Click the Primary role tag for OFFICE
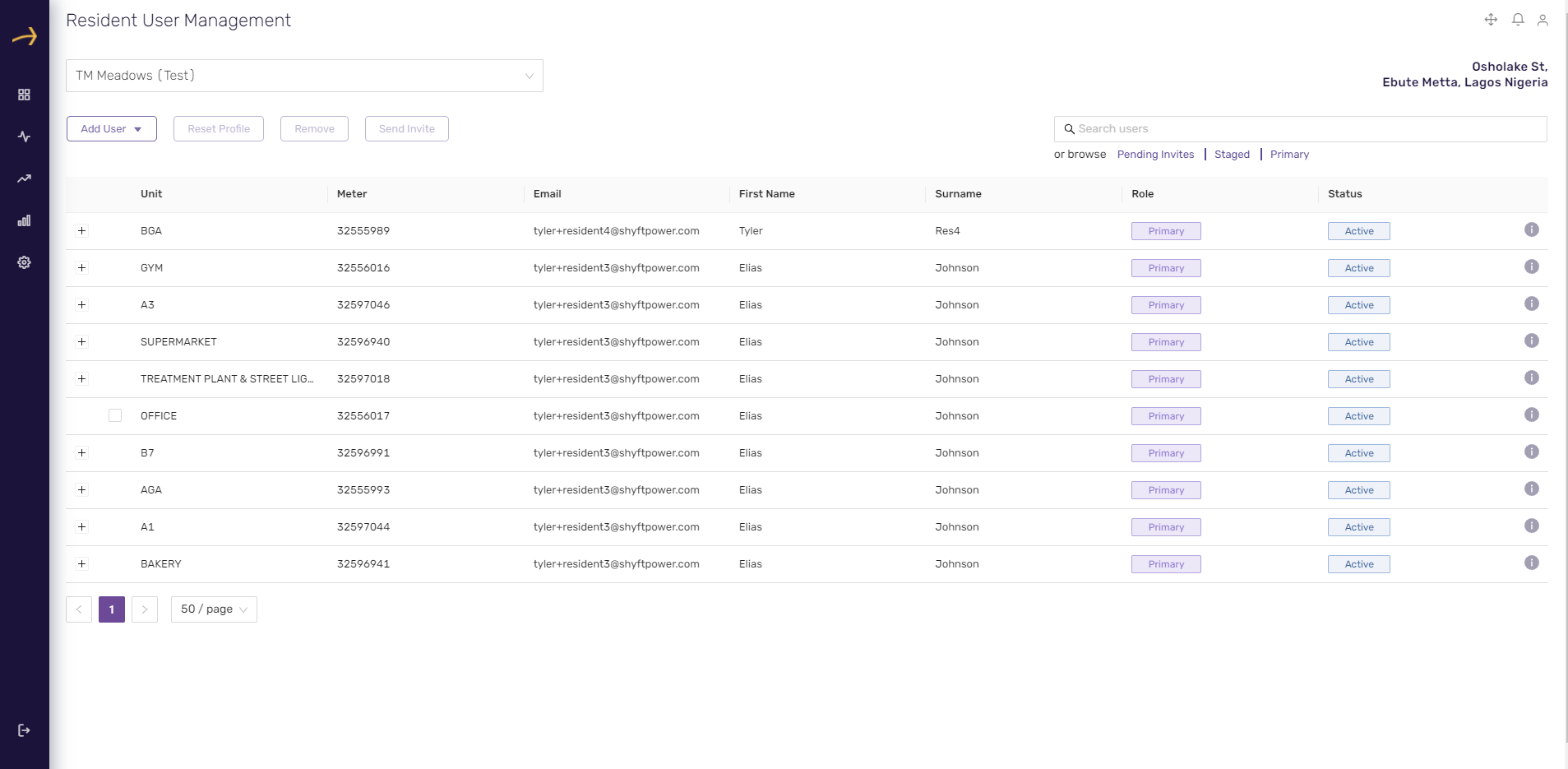Viewport: 1568px width, 769px height. click(1166, 416)
